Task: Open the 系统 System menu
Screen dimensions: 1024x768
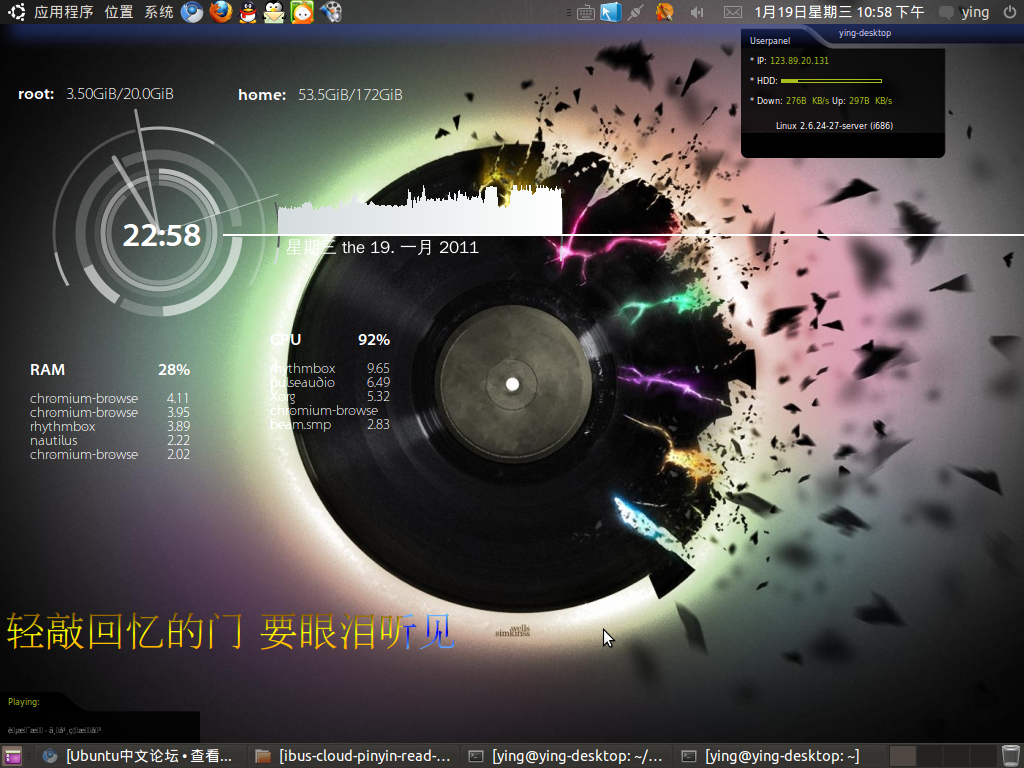Action: 159,12
